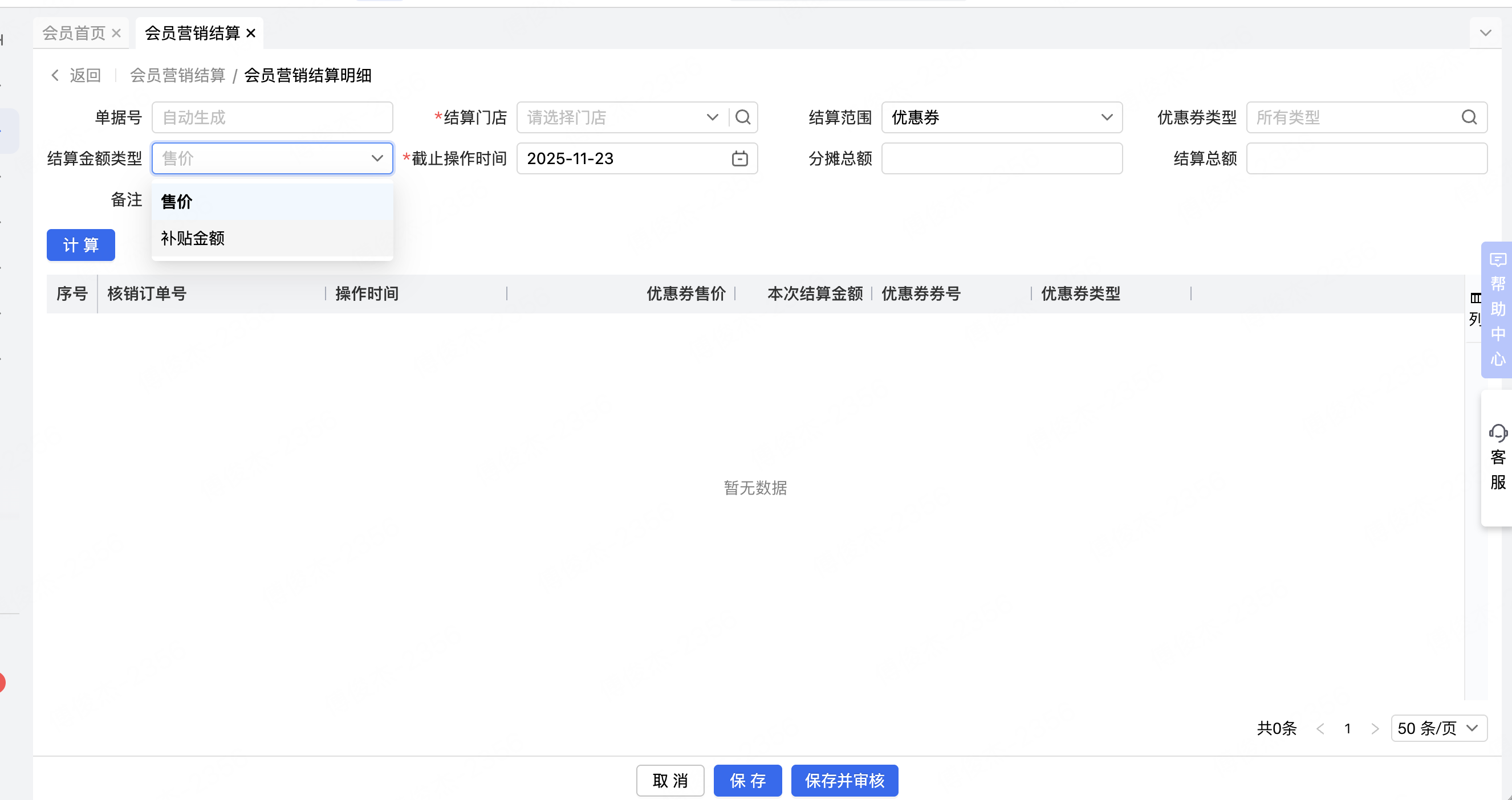Click the 计算 button
This screenshot has width=1512, height=800.
81,245
